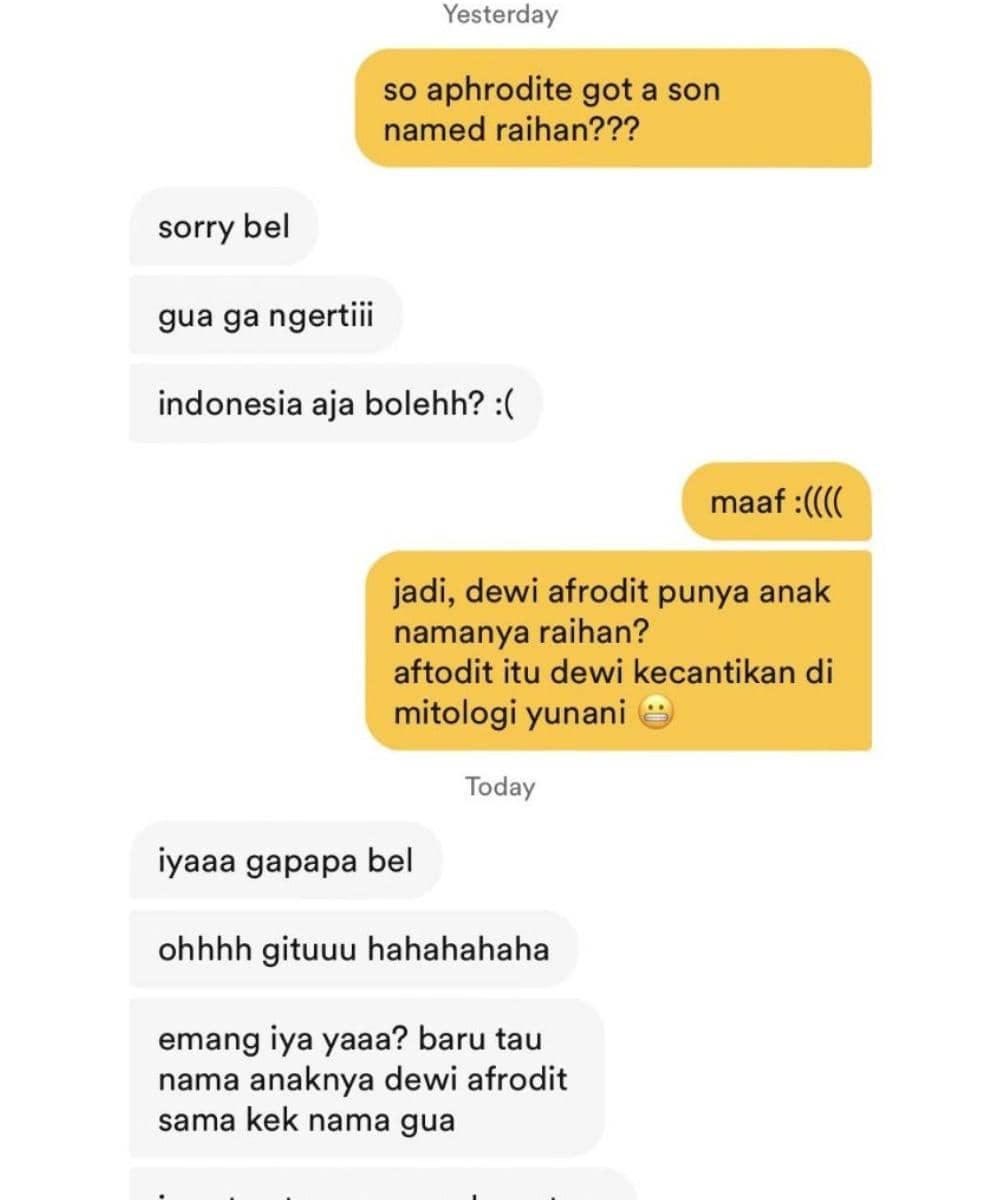Tap 'aftodit itu dewi kecantikan di' line
The width and height of the screenshot is (1000, 1200).
pyautogui.click(x=613, y=672)
